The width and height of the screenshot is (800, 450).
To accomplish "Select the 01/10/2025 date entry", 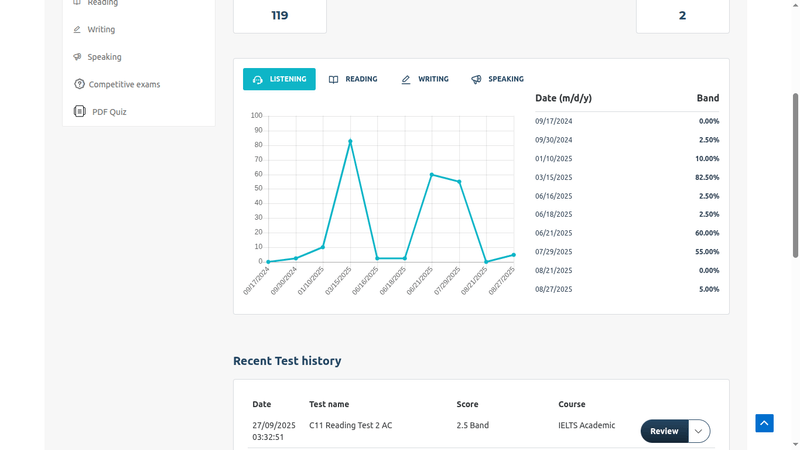I will [554, 159].
